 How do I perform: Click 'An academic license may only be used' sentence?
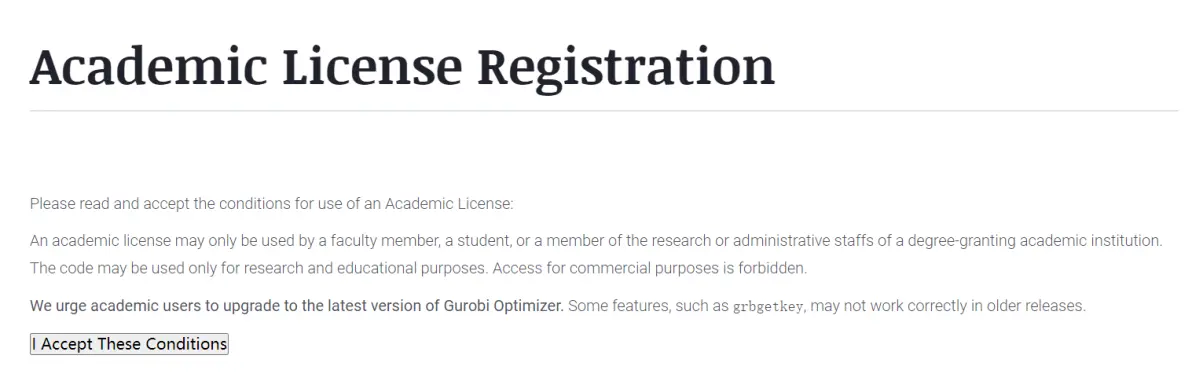[597, 241]
